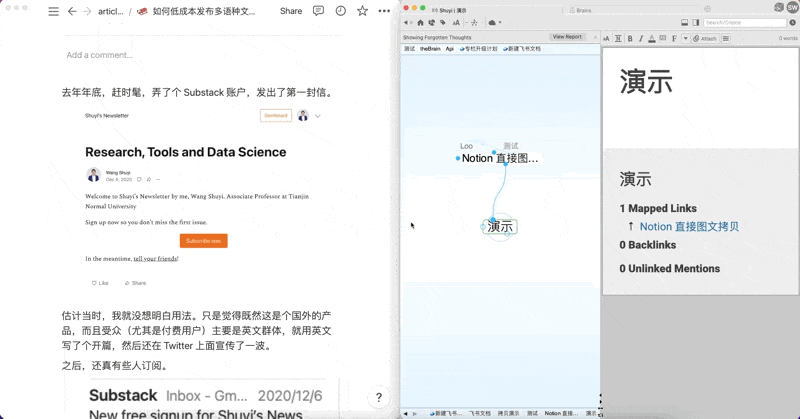Click 飞书文档 in the history bar
The width and height of the screenshot is (800, 419).
tap(480, 413)
